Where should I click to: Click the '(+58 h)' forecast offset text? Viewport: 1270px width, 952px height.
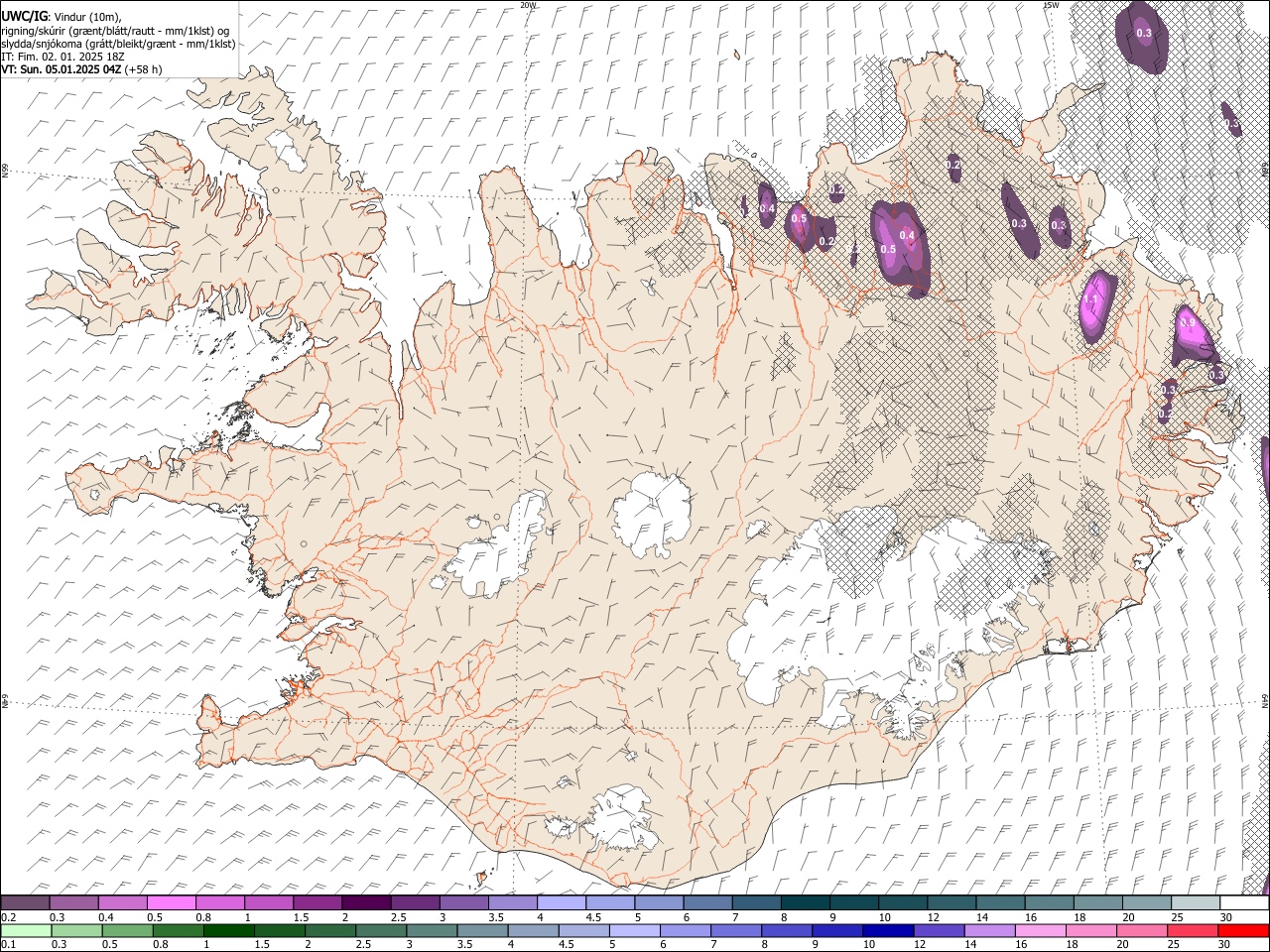pyautogui.click(x=144, y=69)
